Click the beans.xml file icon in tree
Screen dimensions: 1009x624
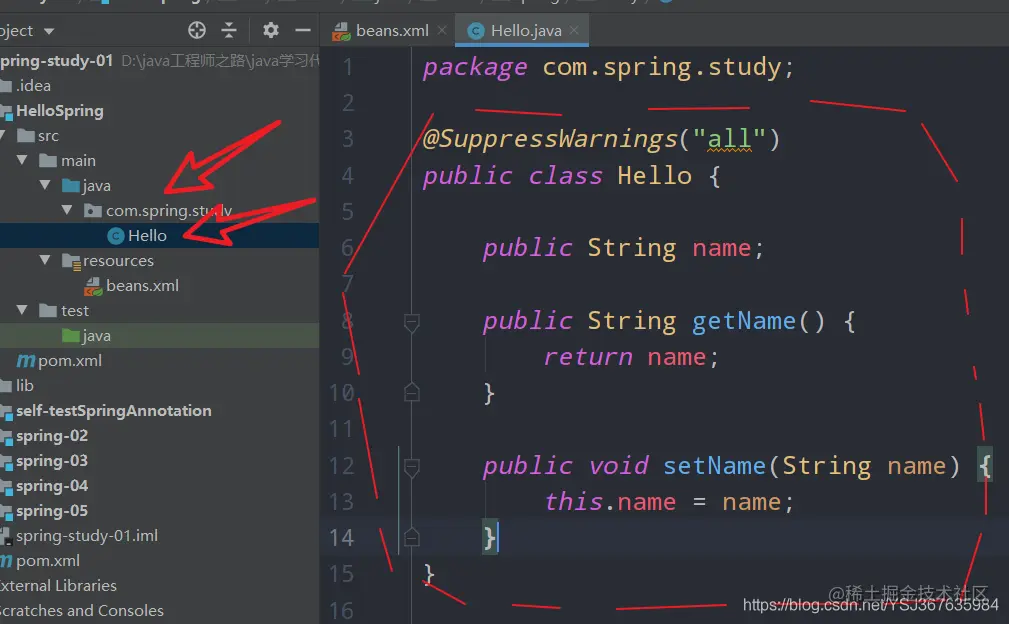click(93, 286)
